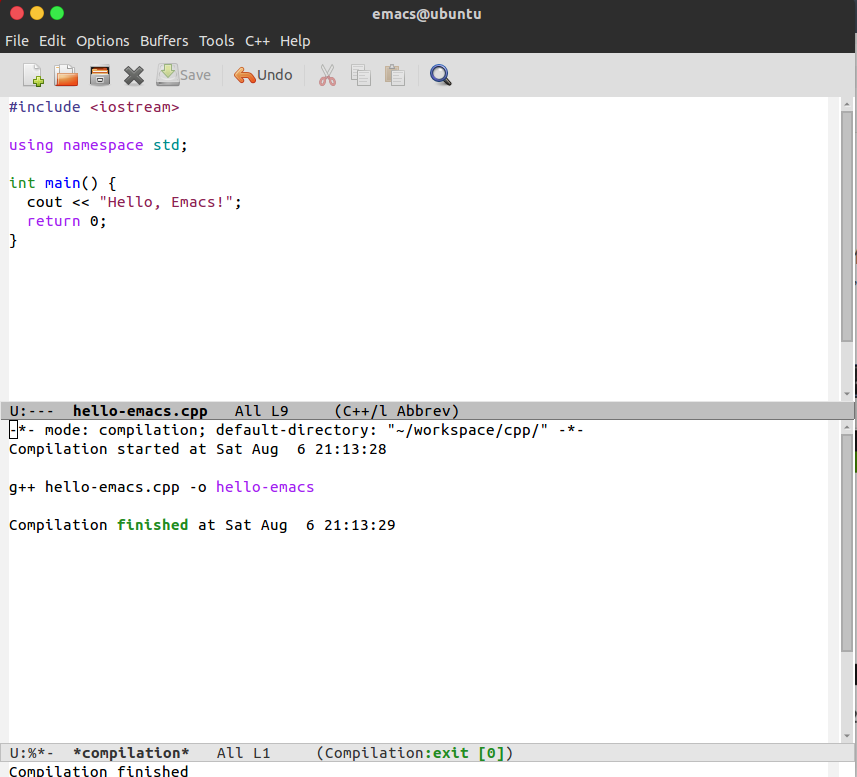
Task: Click the Cut scissors icon
Action: (327, 75)
